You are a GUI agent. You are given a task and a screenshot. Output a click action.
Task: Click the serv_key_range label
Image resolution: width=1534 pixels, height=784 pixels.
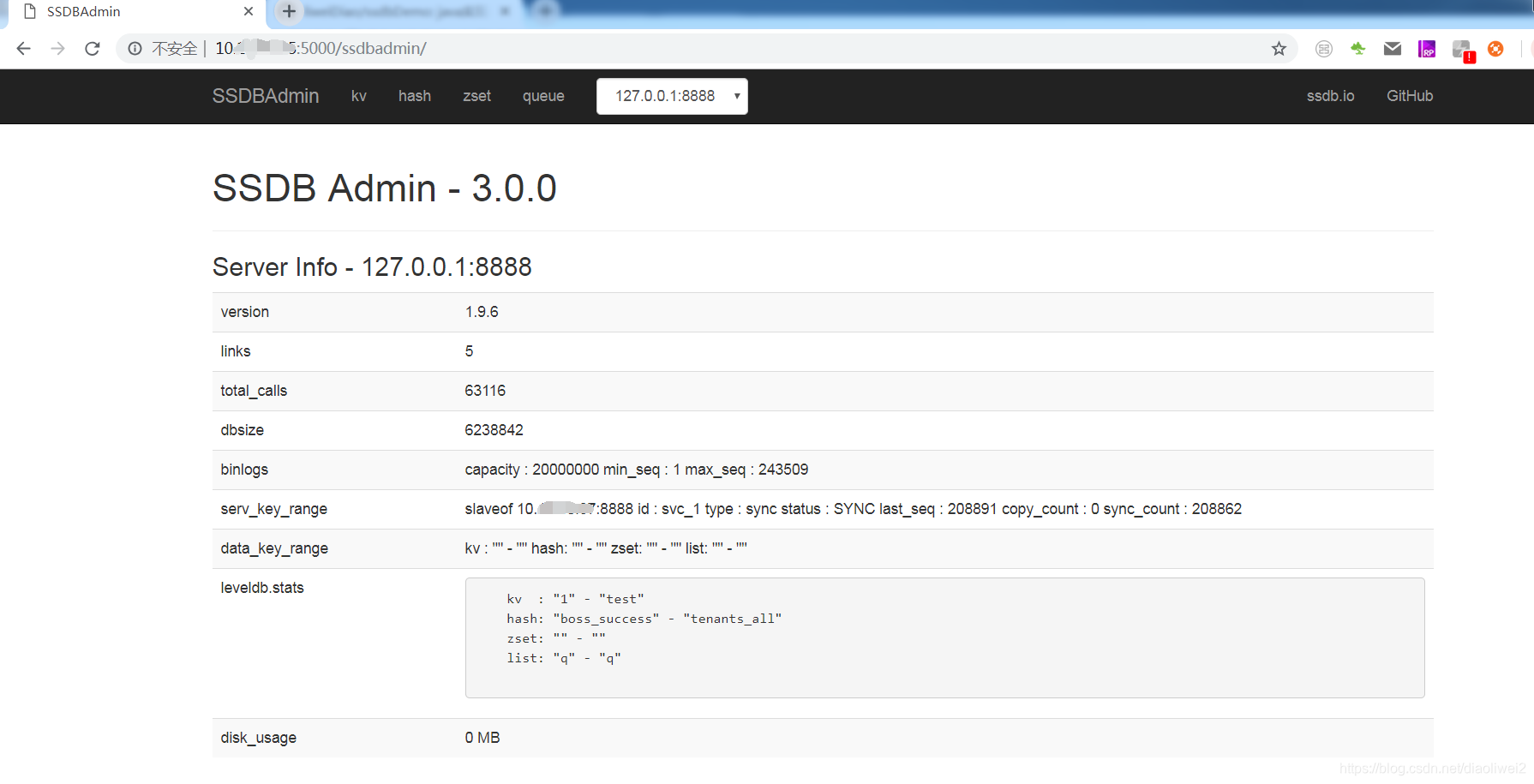click(x=274, y=509)
